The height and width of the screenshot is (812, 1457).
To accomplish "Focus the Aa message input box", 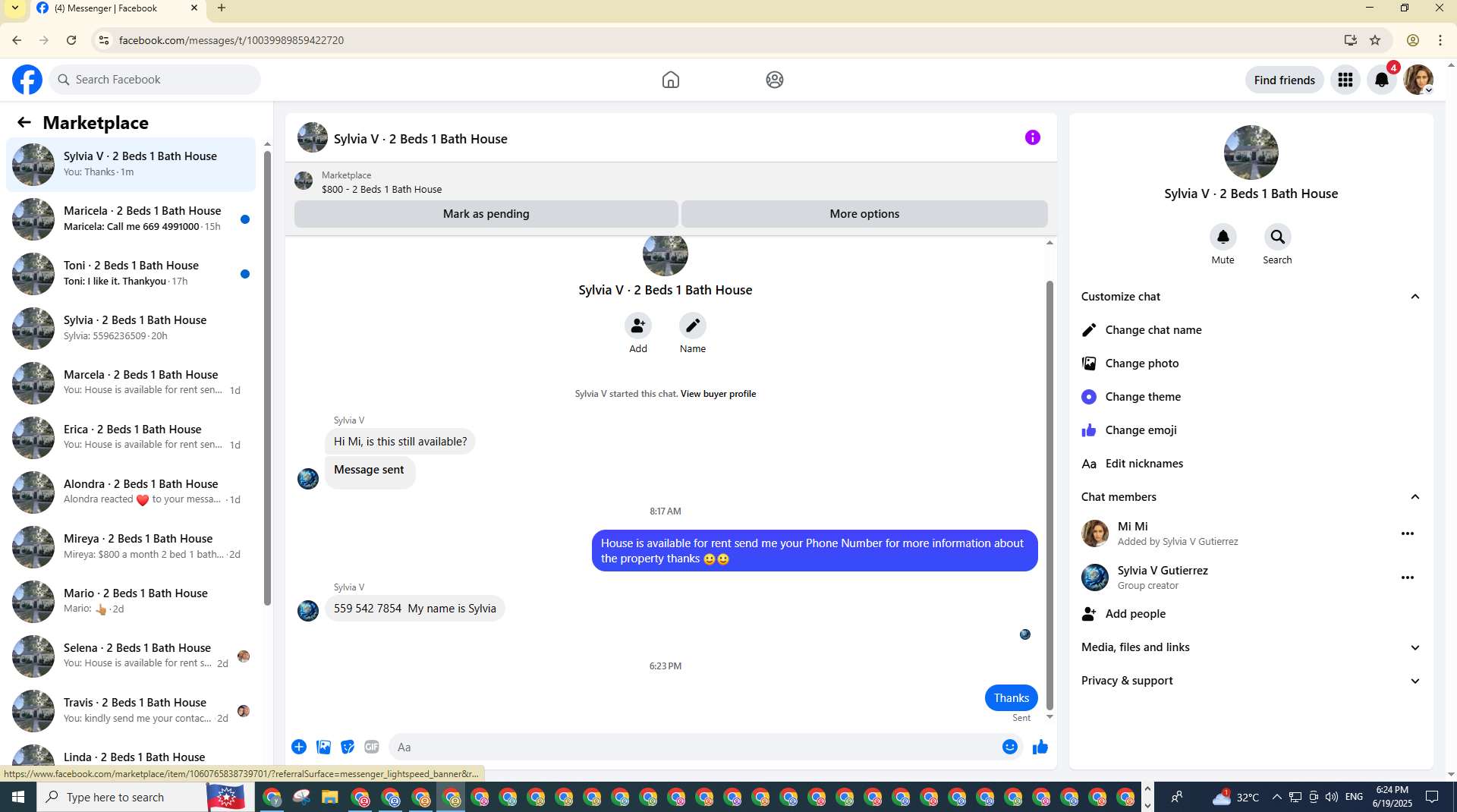I will click(x=694, y=747).
